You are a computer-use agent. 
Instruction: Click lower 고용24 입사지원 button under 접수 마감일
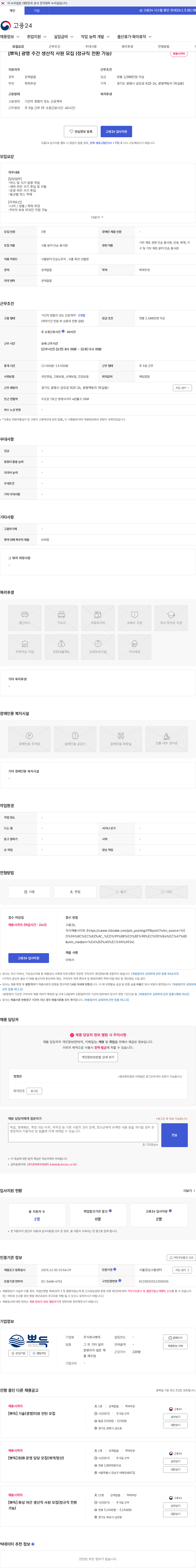29,958
